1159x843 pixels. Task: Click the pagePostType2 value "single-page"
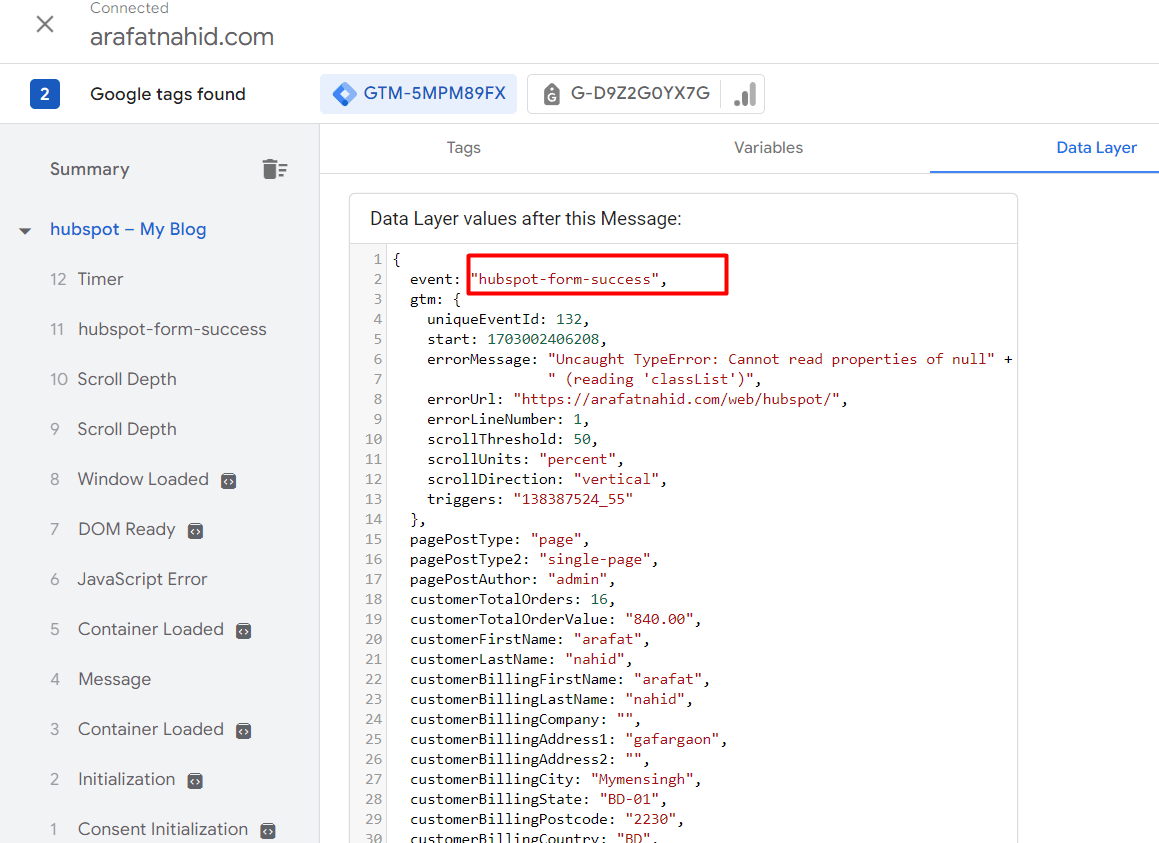(594, 559)
